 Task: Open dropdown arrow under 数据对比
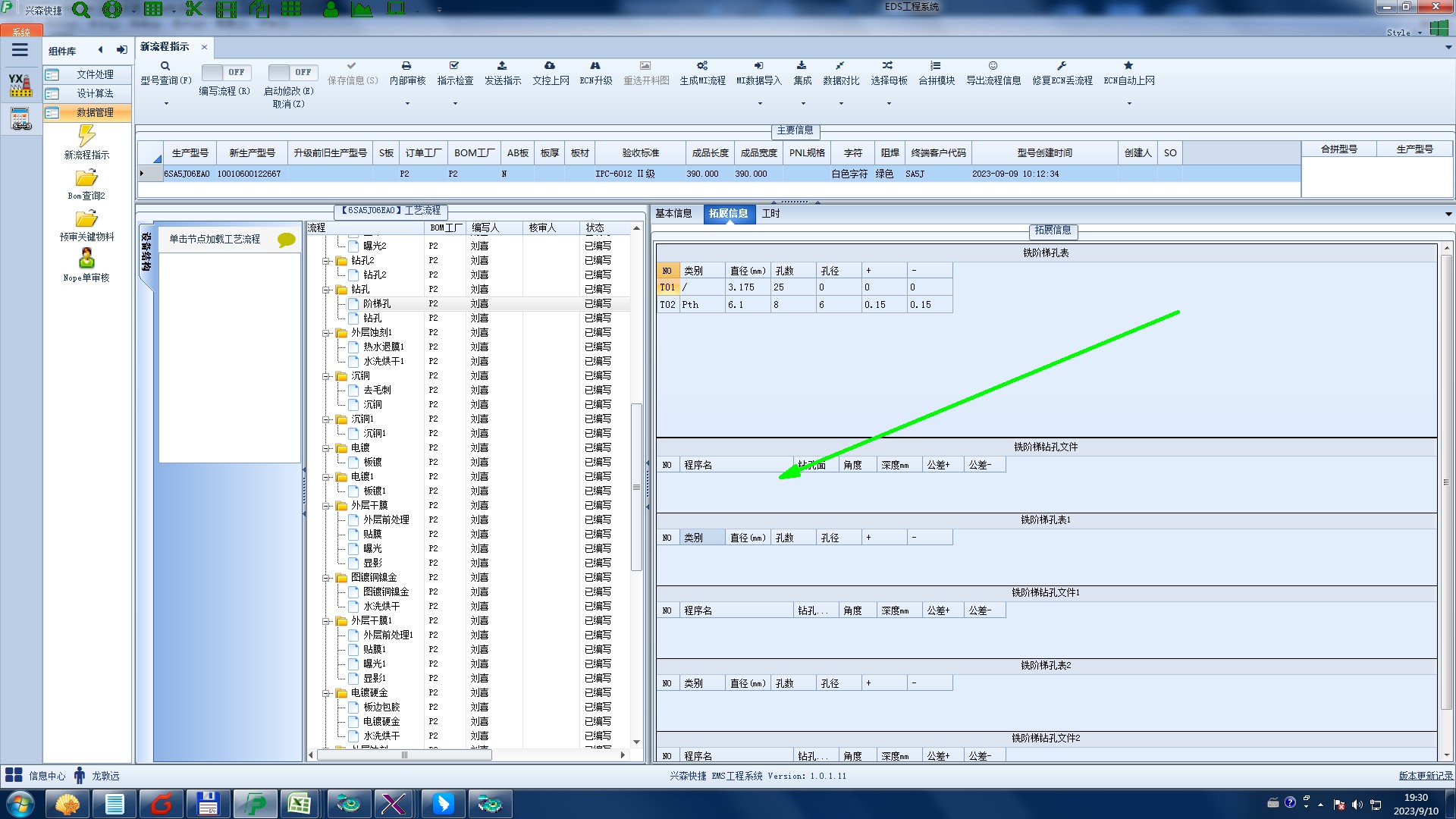(x=841, y=103)
